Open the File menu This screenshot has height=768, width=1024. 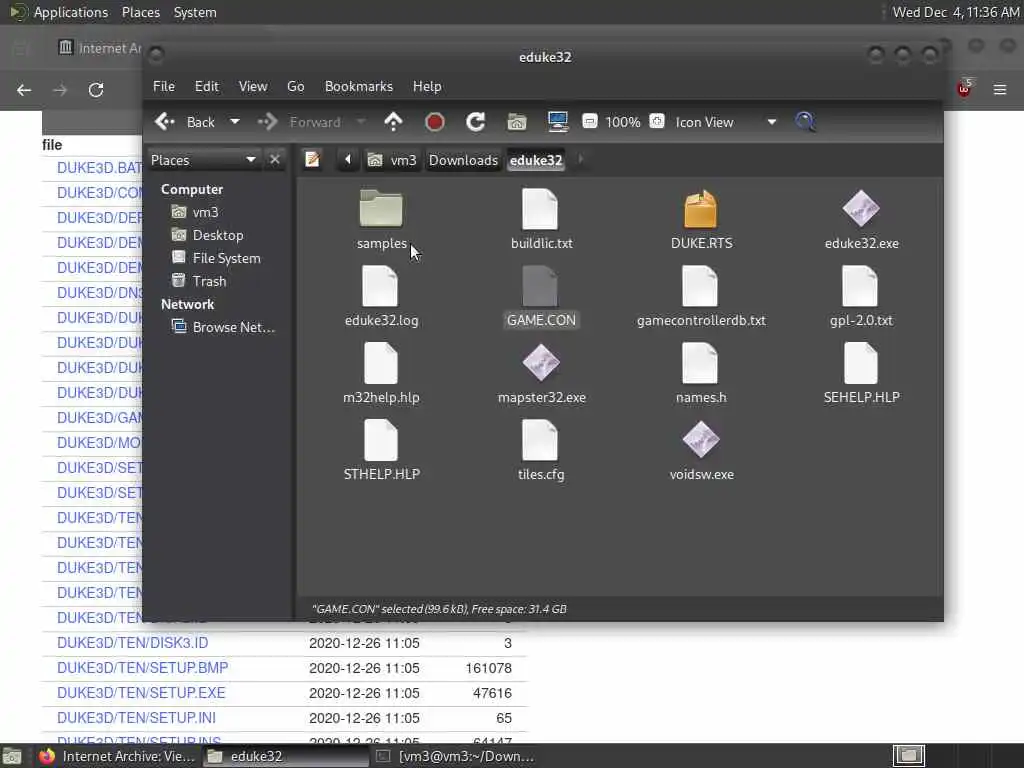pos(163,86)
